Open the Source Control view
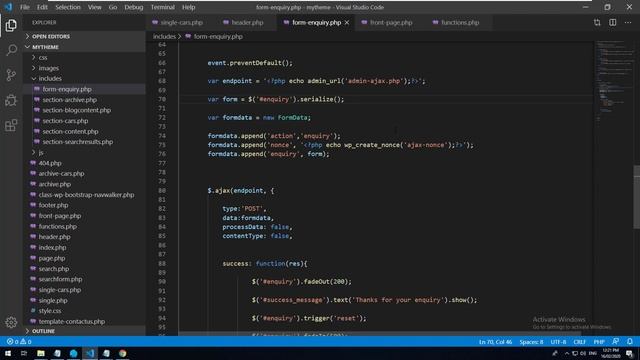 (11, 75)
